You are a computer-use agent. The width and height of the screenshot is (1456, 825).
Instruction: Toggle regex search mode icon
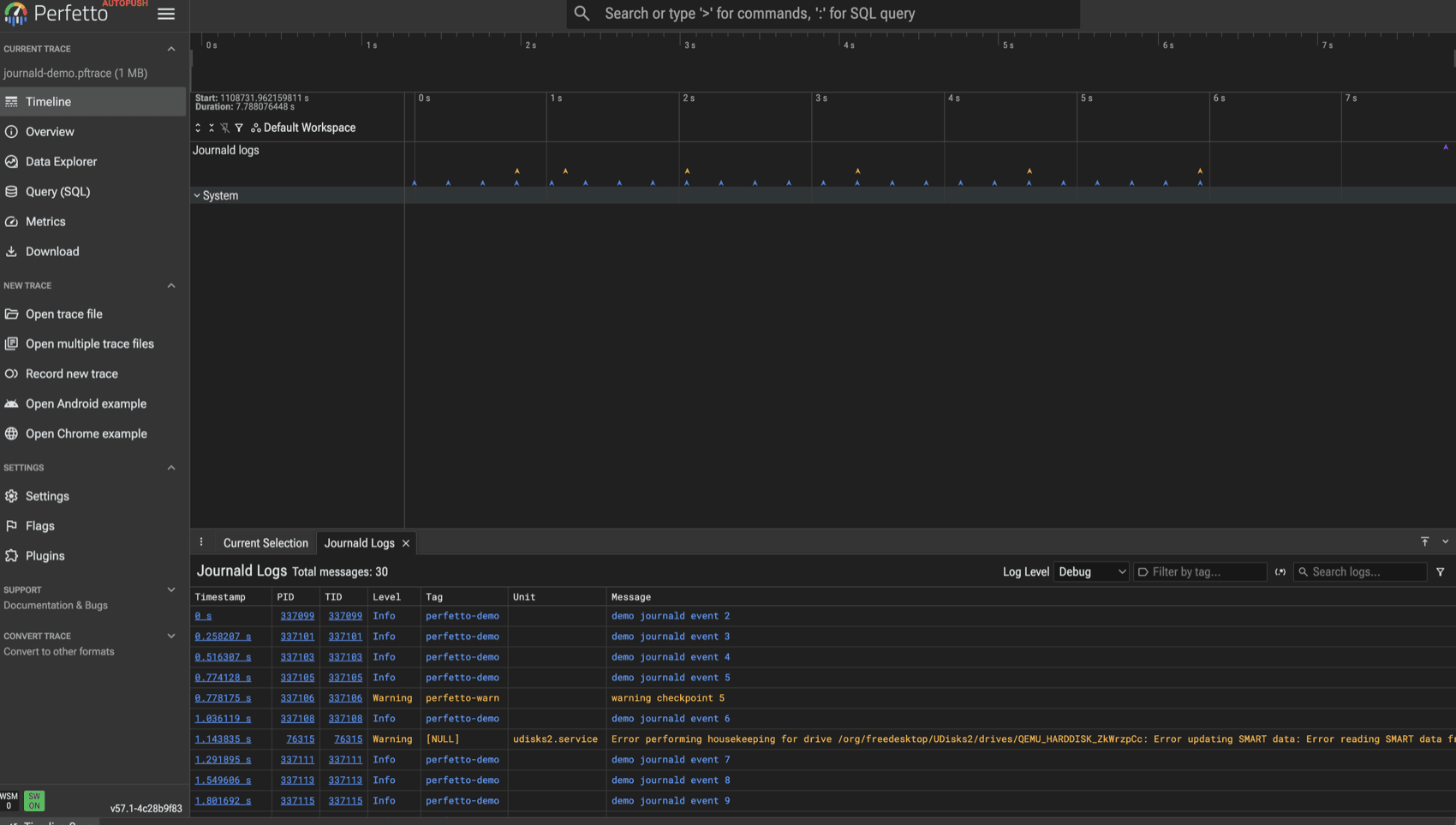coord(1280,572)
